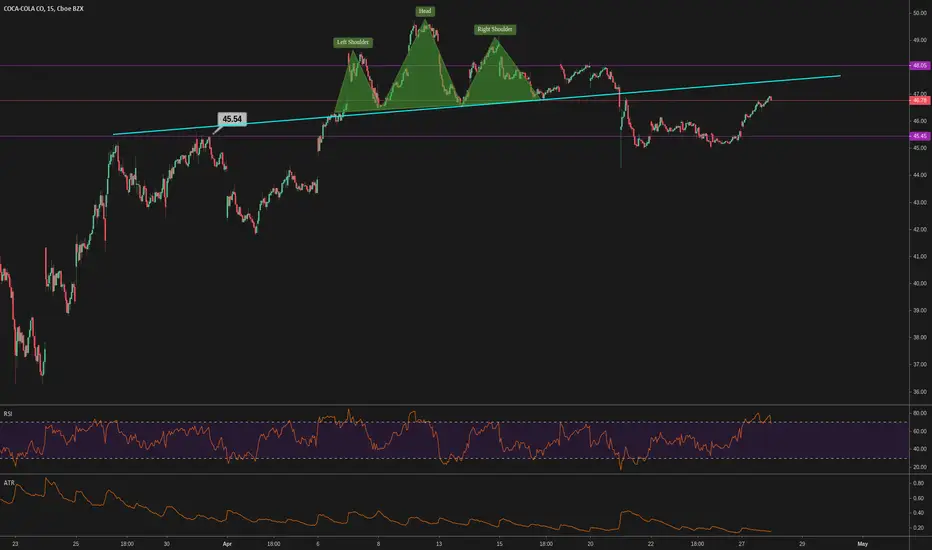The height and width of the screenshot is (550, 932).
Task: Click the 45.54 price callout
Action: pos(232,119)
